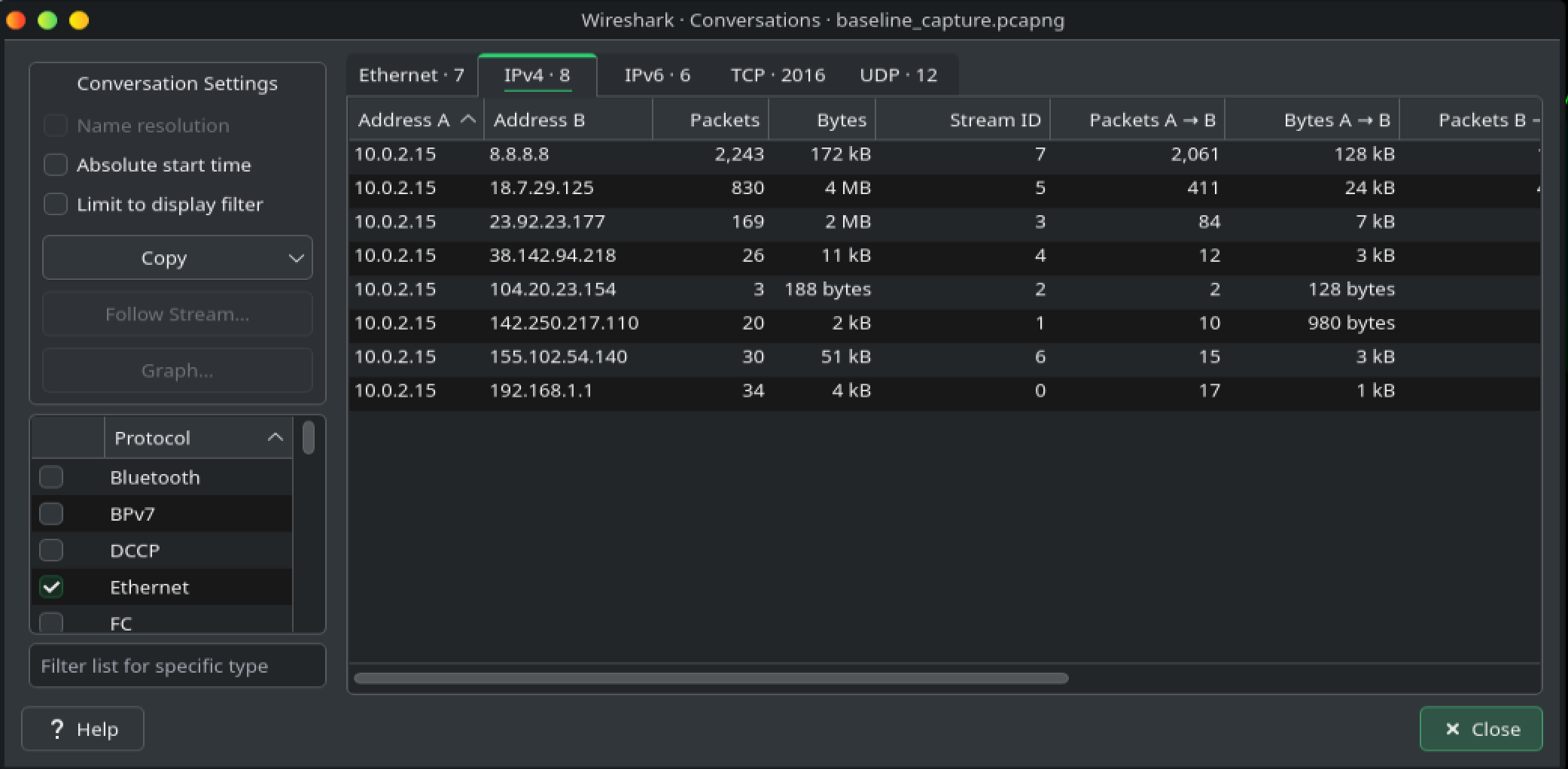Image resolution: width=1568 pixels, height=769 pixels.
Task: Click the Graph... button
Action: (178, 370)
